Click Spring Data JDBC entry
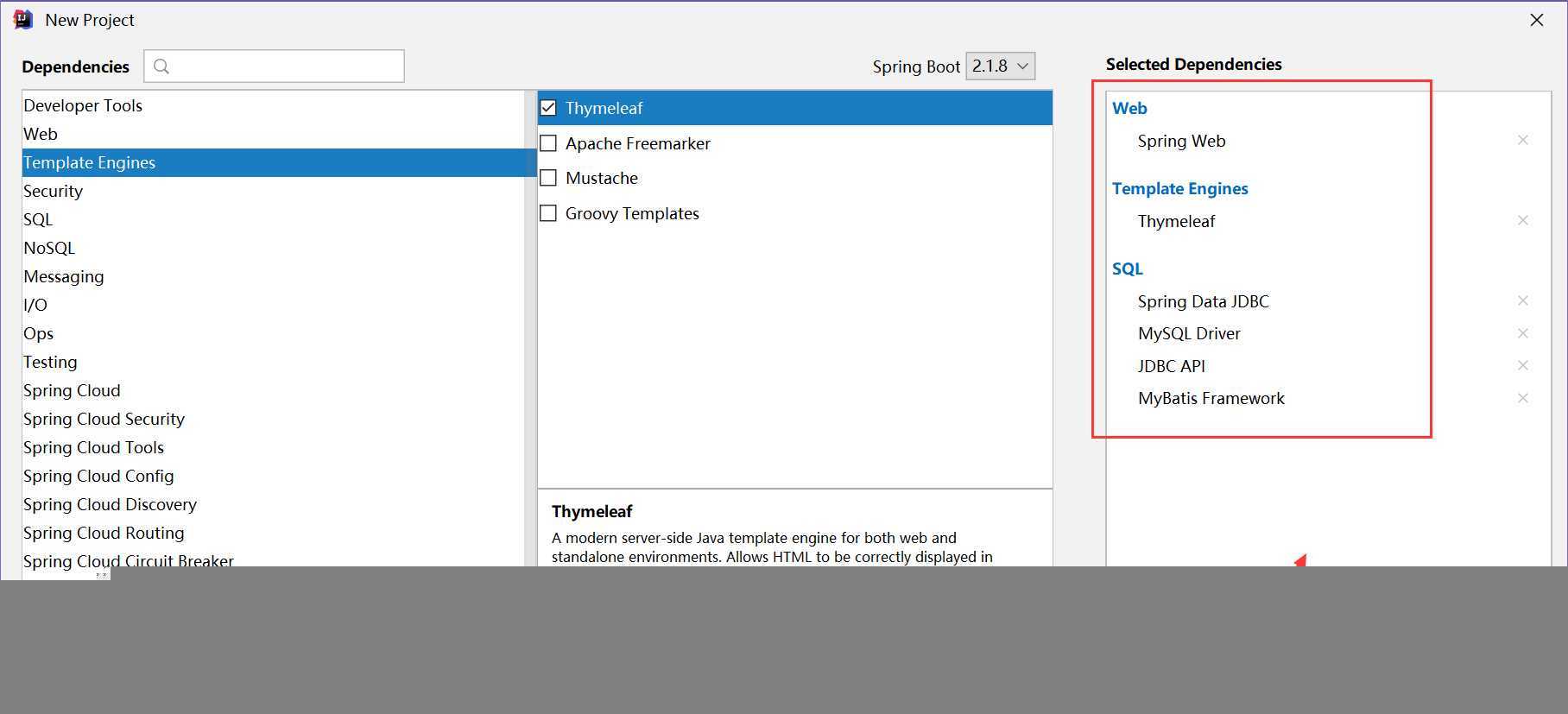The image size is (1568, 714). coord(1203,301)
